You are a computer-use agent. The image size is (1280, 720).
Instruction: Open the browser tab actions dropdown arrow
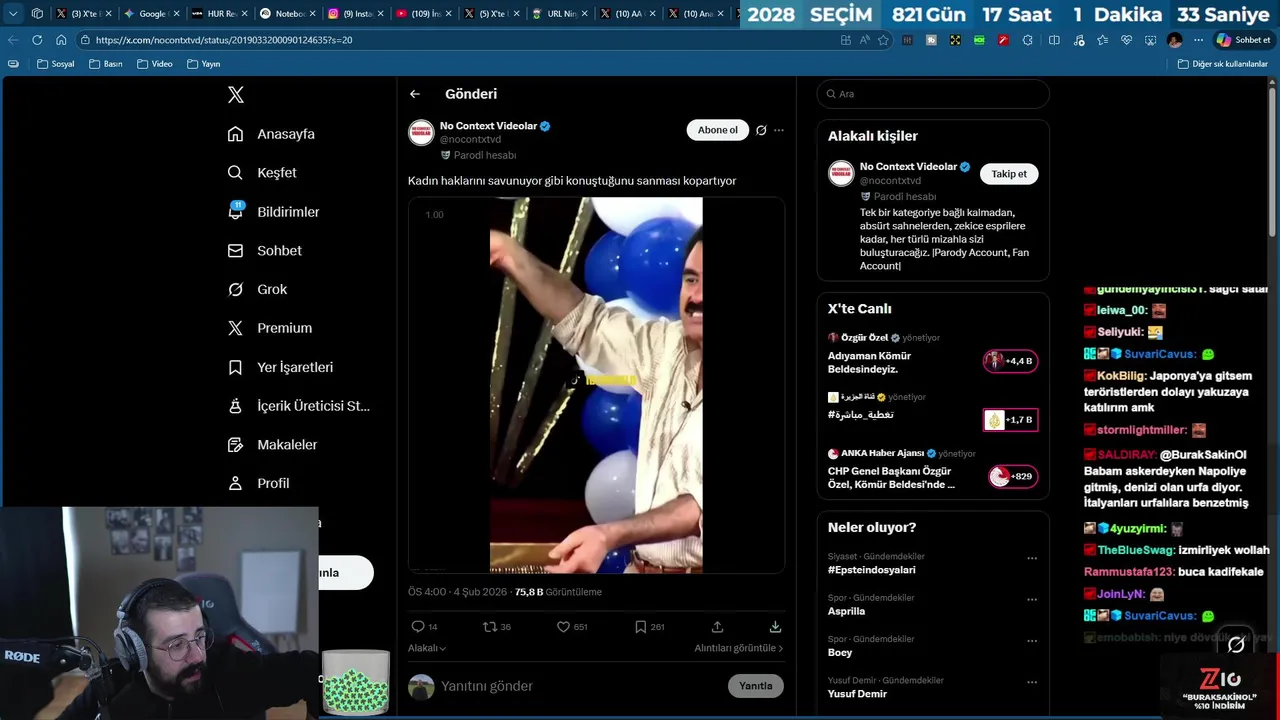pyautogui.click(x=13, y=14)
